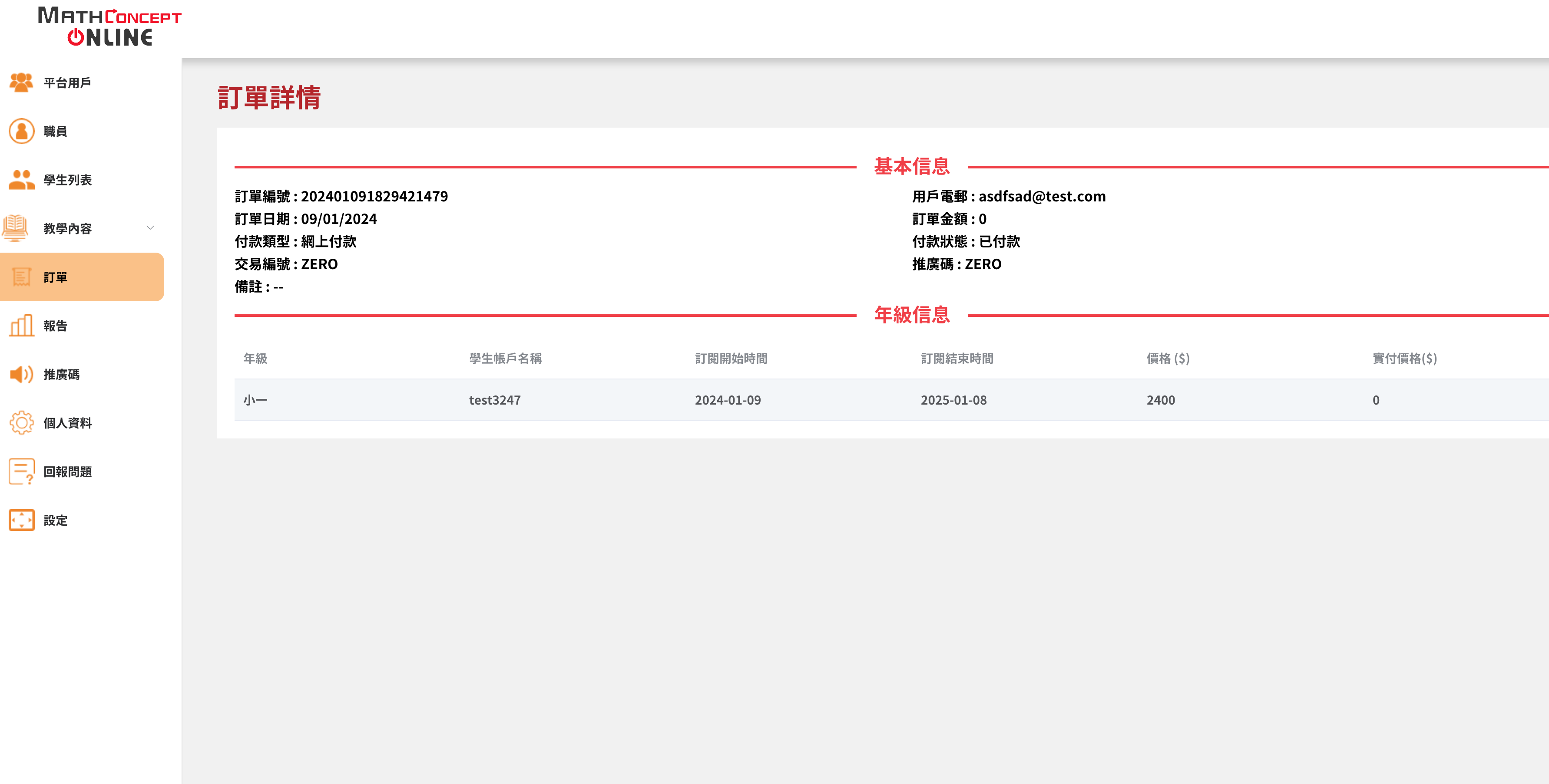
Task: Click the 年級 column header
Action: 255,359
